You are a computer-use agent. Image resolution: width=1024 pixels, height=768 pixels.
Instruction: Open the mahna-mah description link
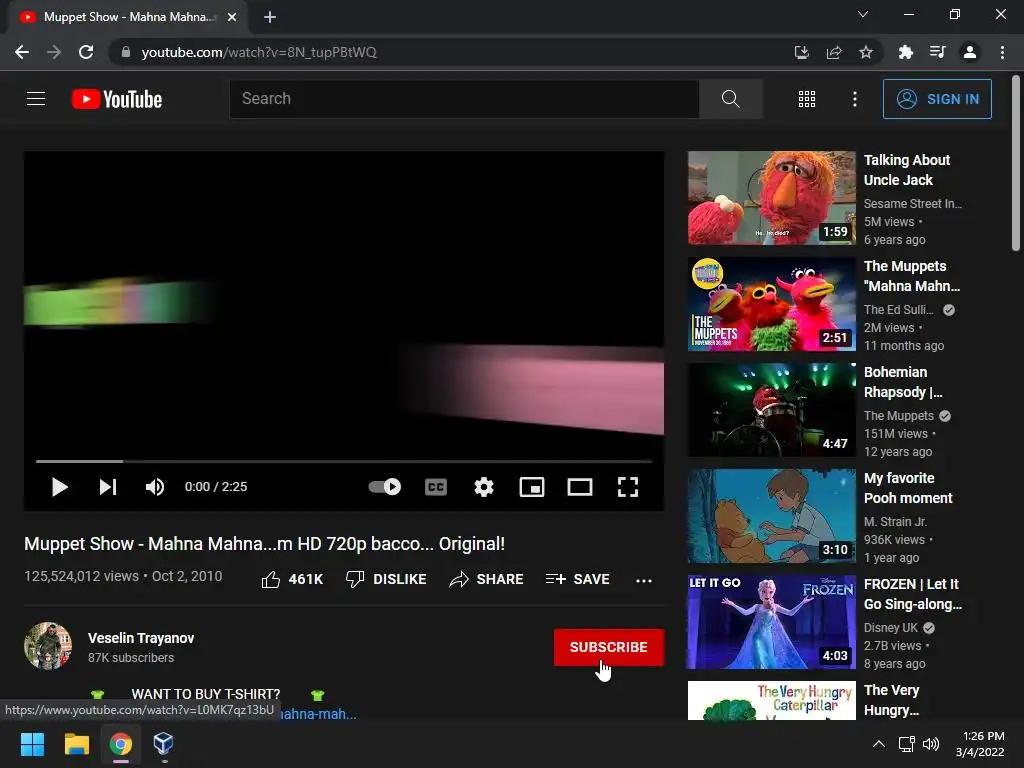pyautogui.click(x=318, y=714)
